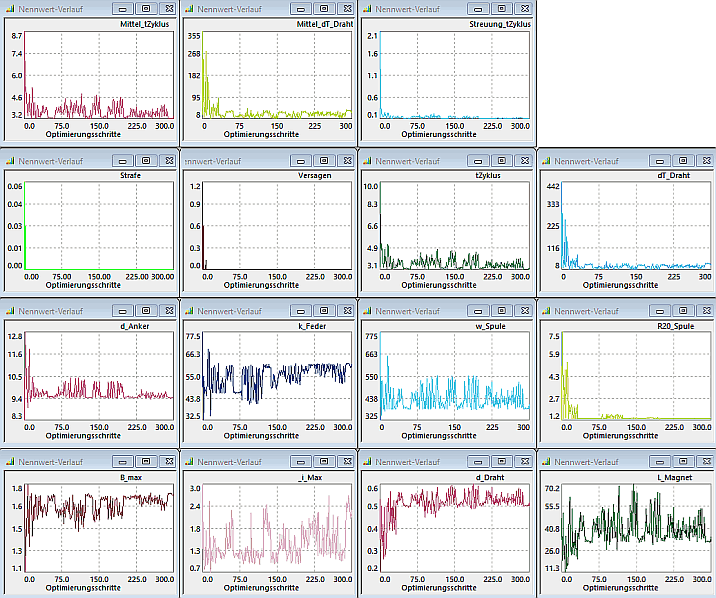Maximize the k_Feder chart window
716x598 pixels.
pos(323,311)
